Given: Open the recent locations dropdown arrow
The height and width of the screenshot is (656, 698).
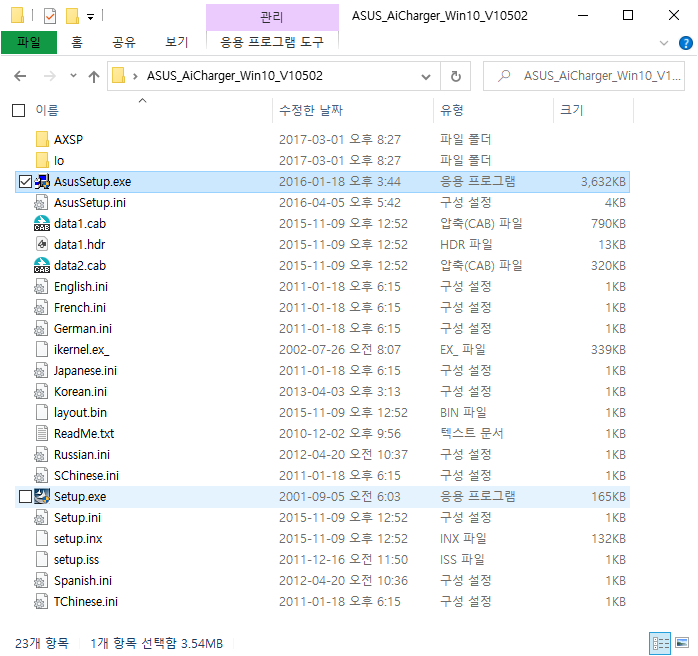Looking at the screenshot, I should point(73,76).
